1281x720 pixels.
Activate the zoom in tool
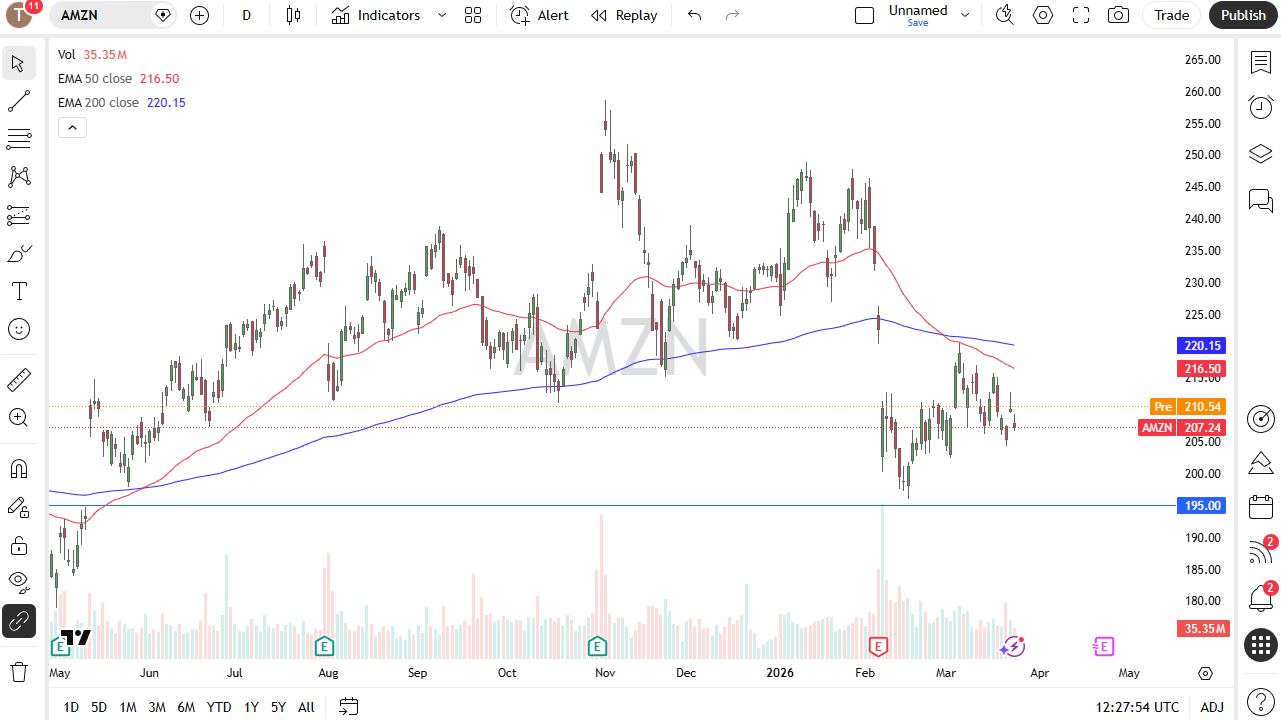click(19, 418)
